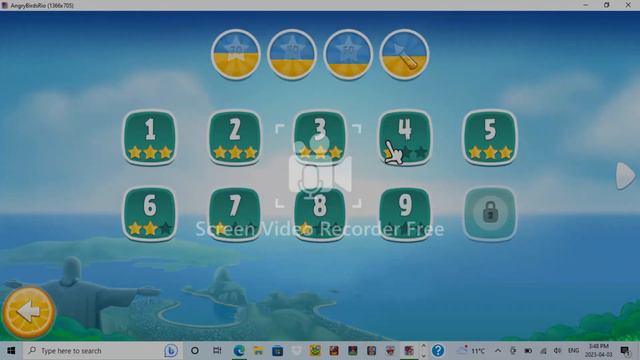Start level 9 with no stars
This screenshot has width=640, height=360.
pos(405,214)
